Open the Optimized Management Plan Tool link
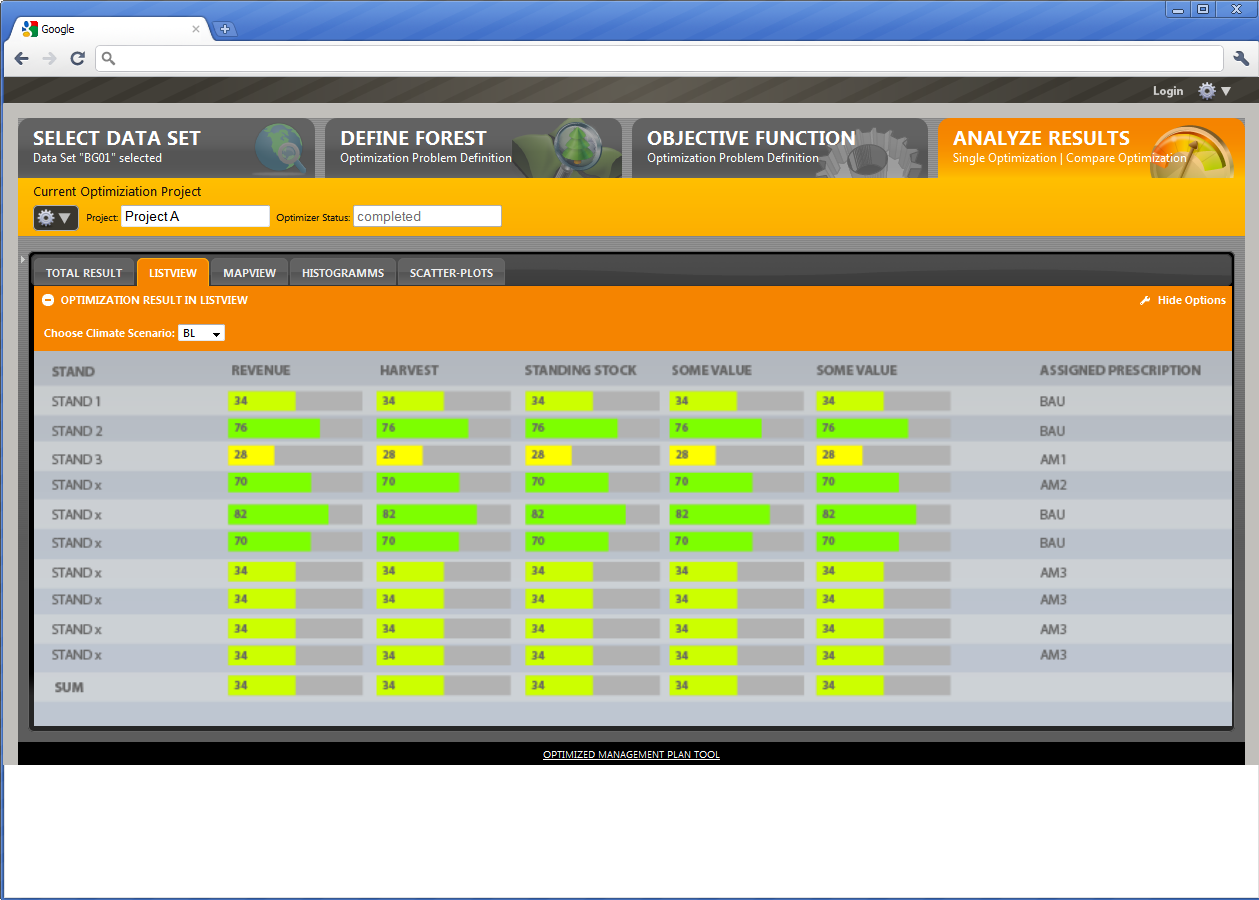The width and height of the screenshot is (1259, 900). (x=631, y=755)
